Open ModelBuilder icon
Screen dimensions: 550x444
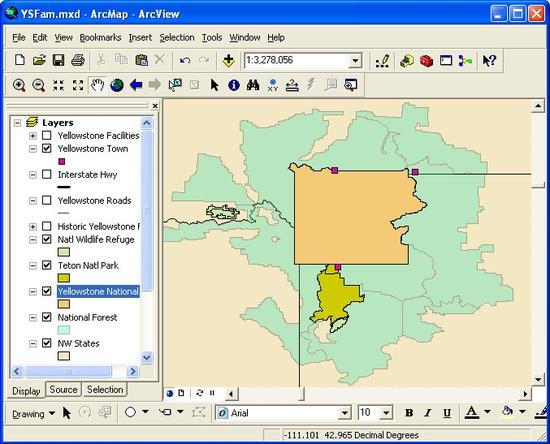pyautogui.click(x=465, y=61)
